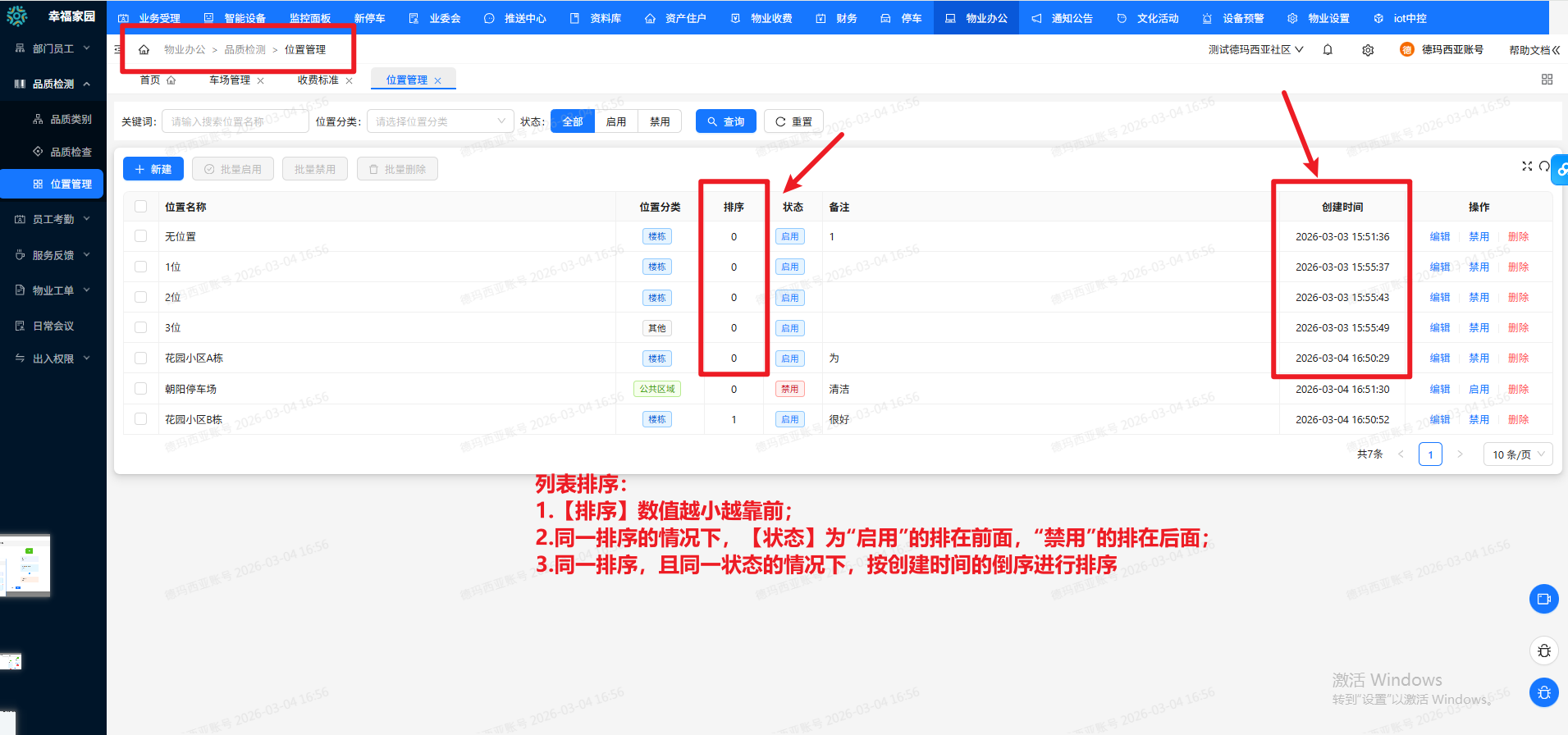Expand the 出入权限 sidebar menu

click(x=53, y=358)
